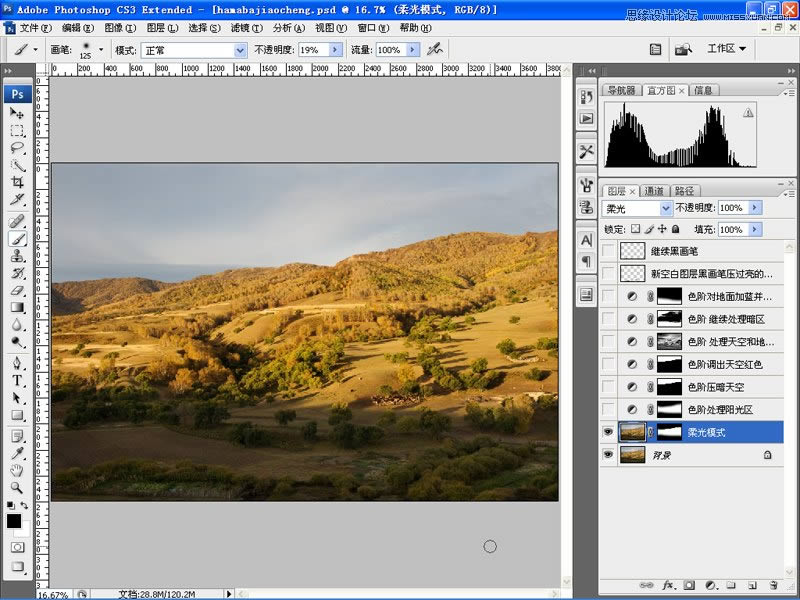
Task: Click the brush 不透明度 19% input field
Action: (311, 49)
